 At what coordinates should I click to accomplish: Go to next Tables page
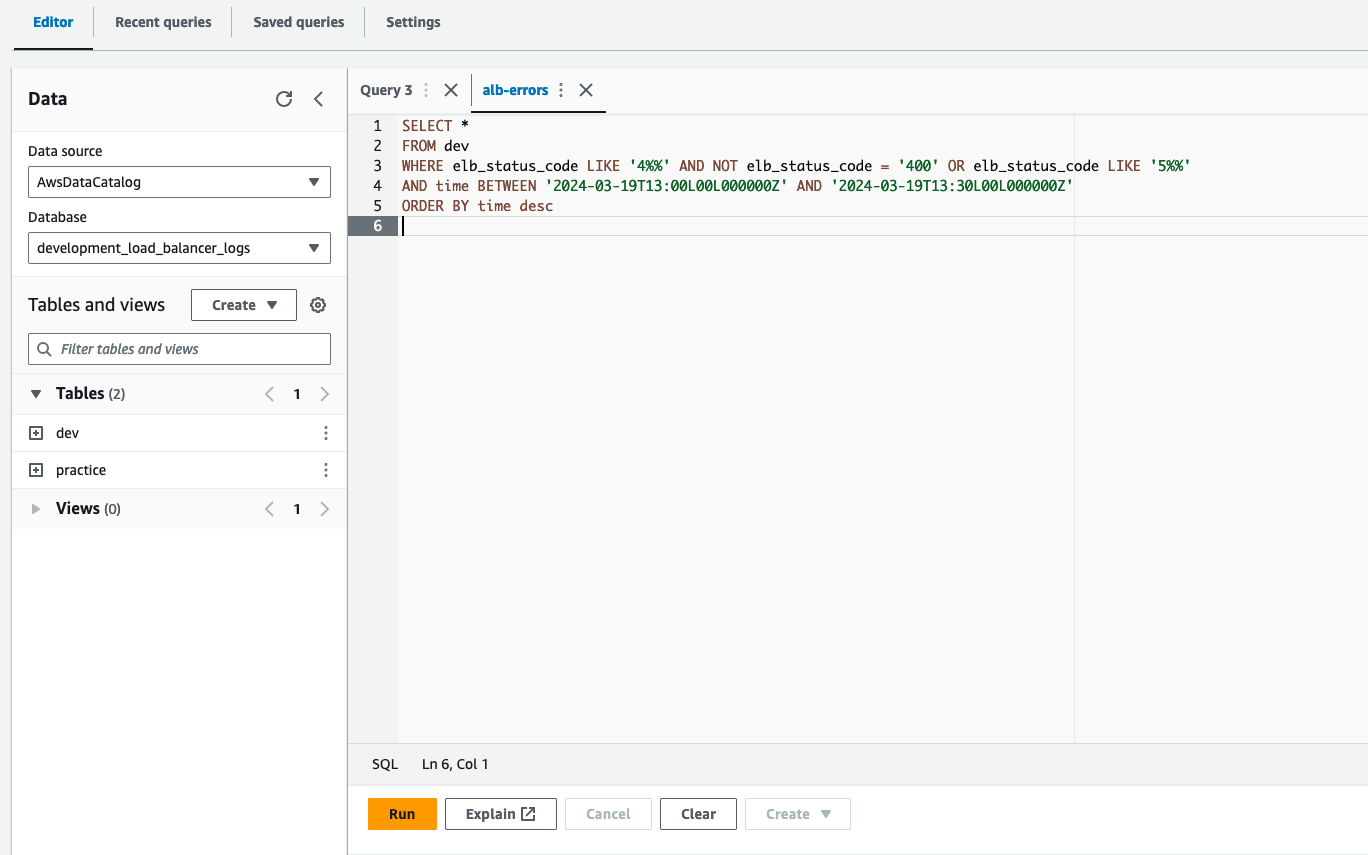click(x=324, y=394)
